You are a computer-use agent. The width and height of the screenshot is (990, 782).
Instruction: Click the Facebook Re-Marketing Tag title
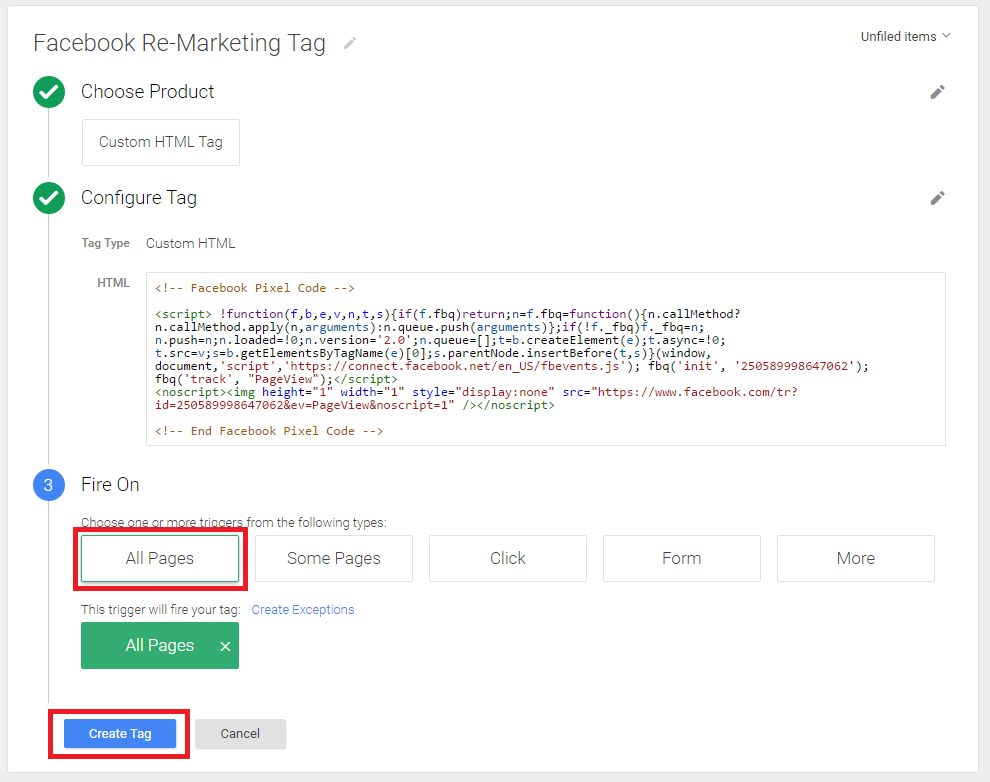179,43
